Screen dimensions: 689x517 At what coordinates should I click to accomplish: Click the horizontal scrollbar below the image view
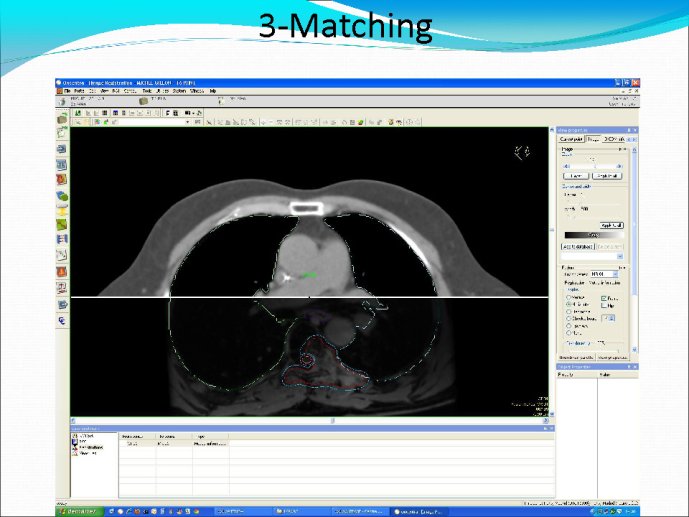tap(309, 421)
